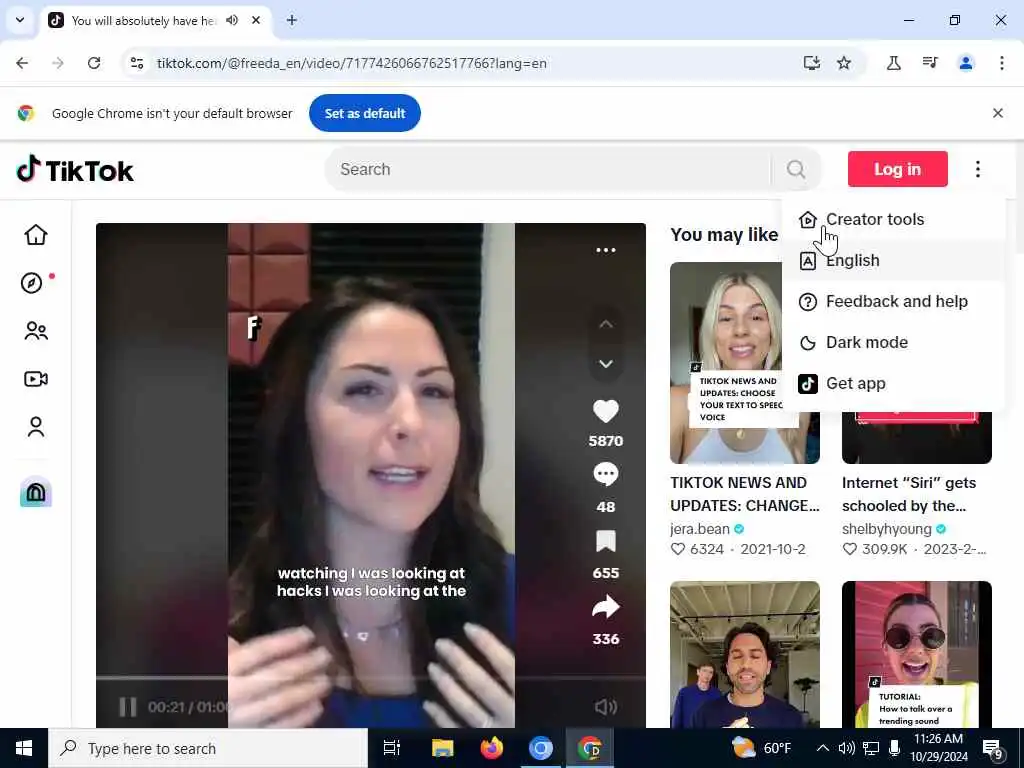Open the weather widget showing 60°F
Viewport: 1024px width, 768px height.
click(x=761, y=748)
